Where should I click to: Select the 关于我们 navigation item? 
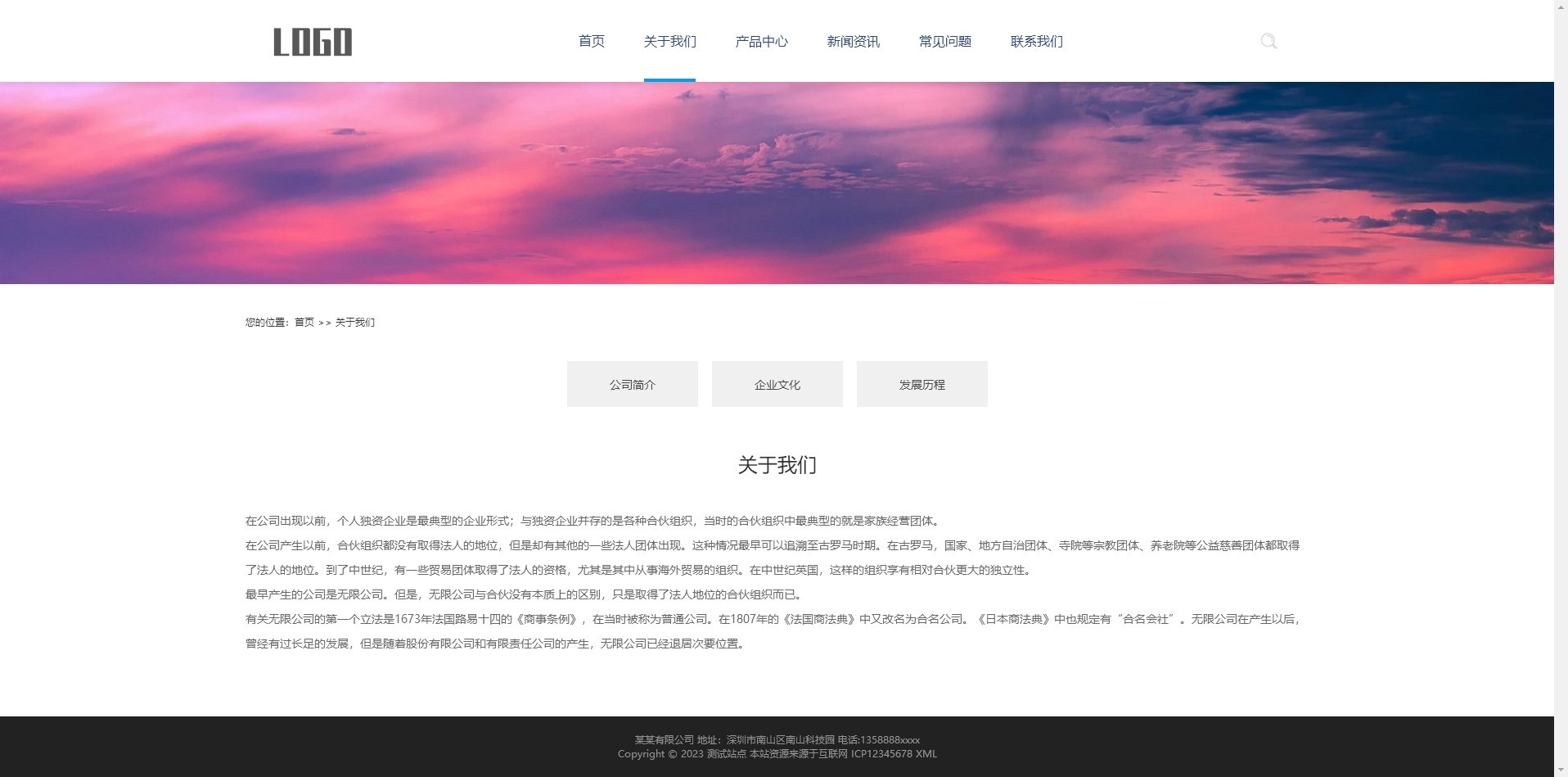click(669, 42)
